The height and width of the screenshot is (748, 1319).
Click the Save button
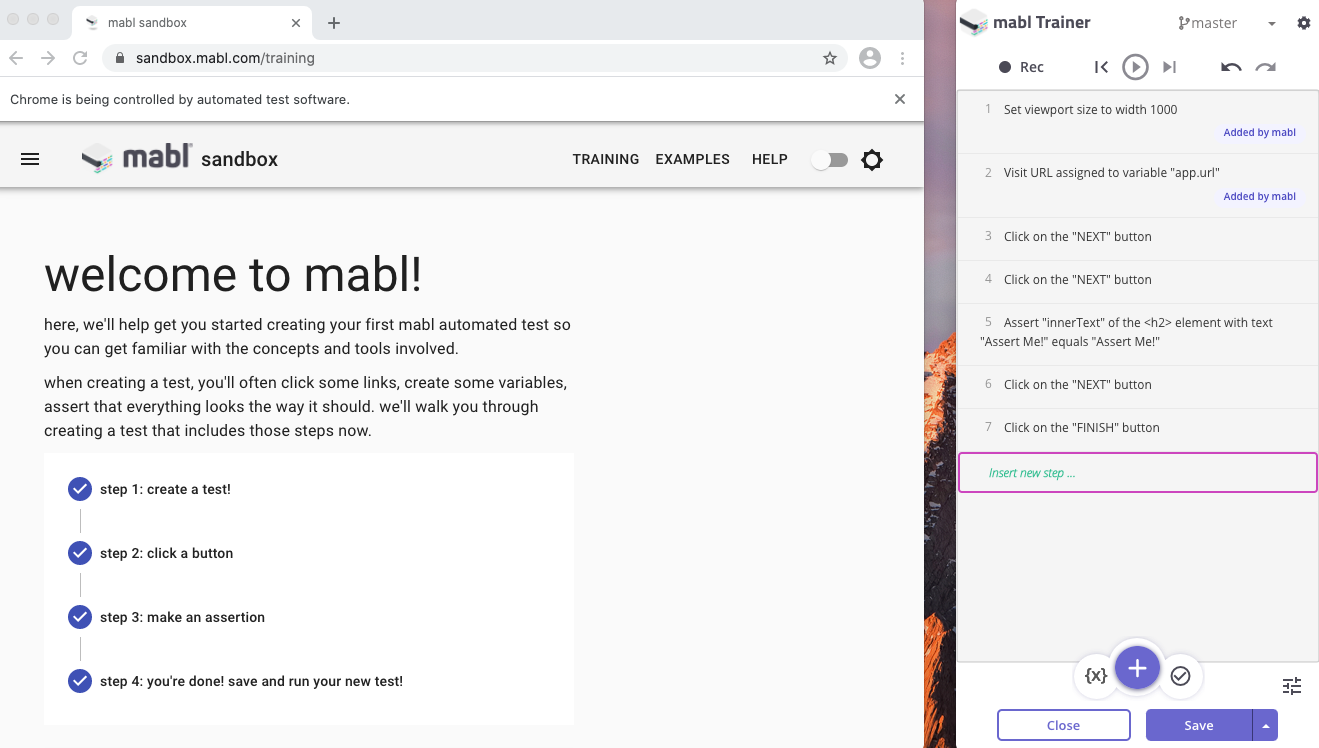[1199, 725]
